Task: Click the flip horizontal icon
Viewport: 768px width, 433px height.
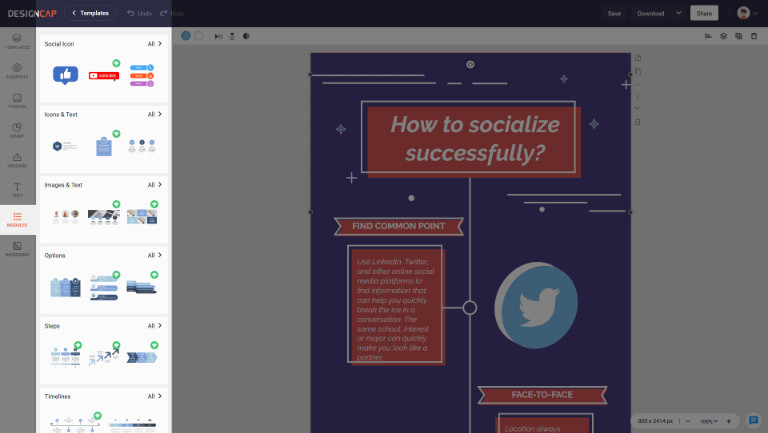Action: (218, 36)
